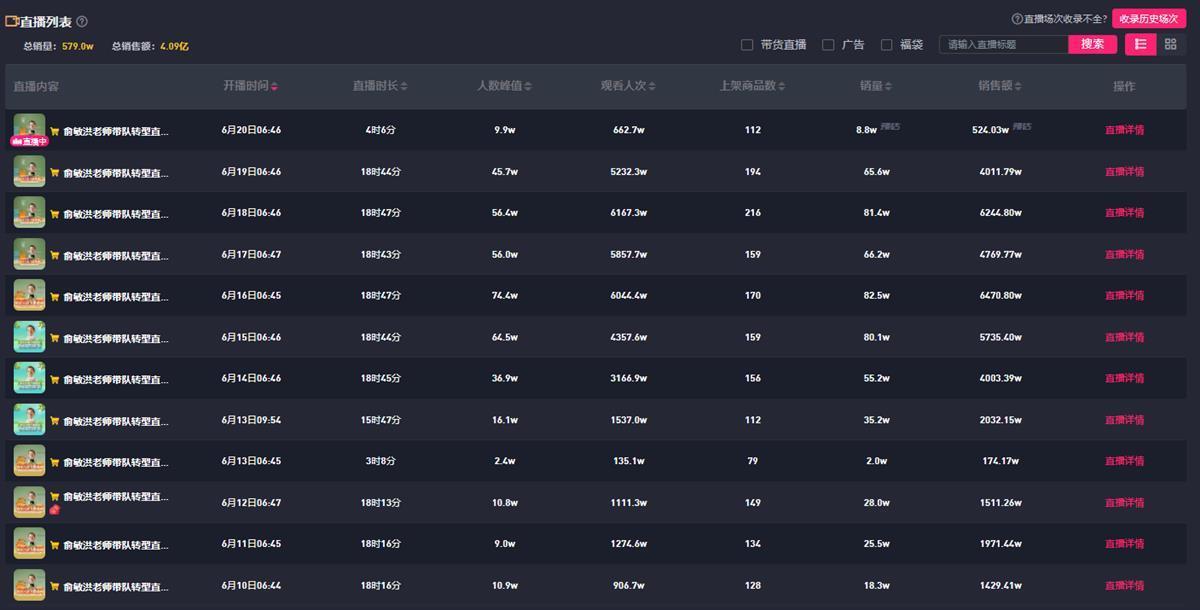1200x610 pixels.
Task: Switch to grid view layout icon
Action: point(1170,44)
